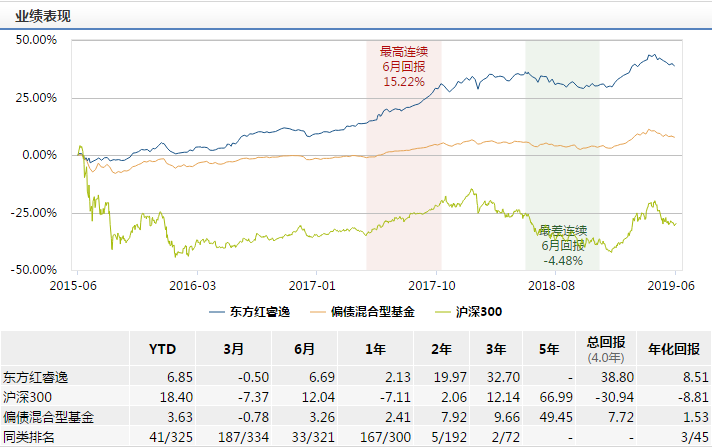Click the 18.40 YTD value for 沪深300

(176, 397)
